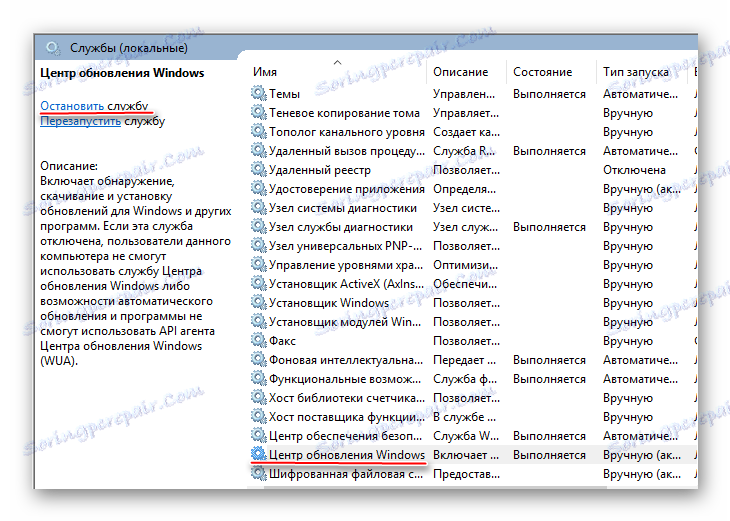The height and width of the screenshot is (521, 730).
Task: Select Центр обновления Windows service name
Action: tap(347, 455)
